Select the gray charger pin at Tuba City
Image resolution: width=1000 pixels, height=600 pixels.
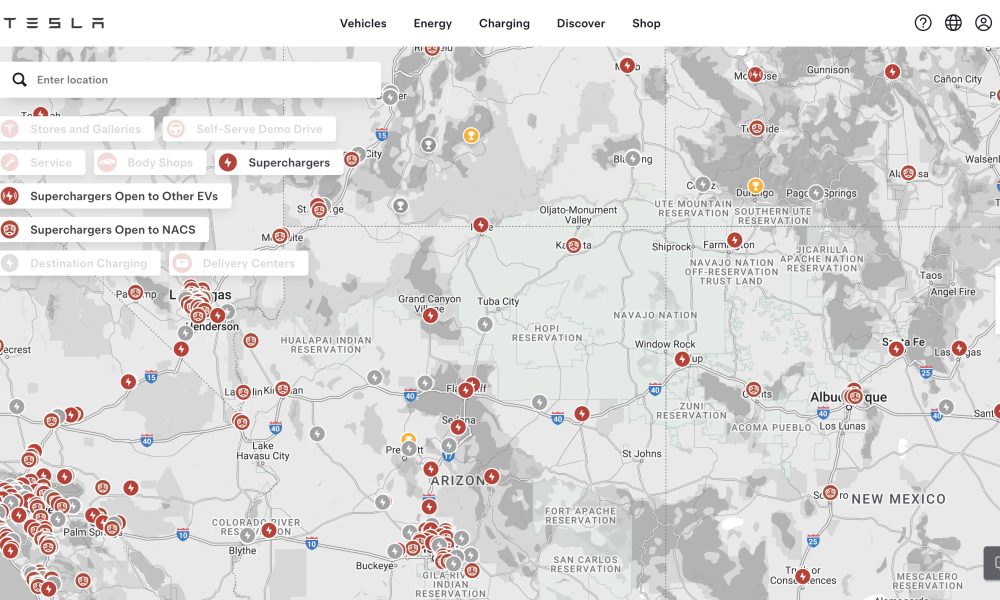485,325
